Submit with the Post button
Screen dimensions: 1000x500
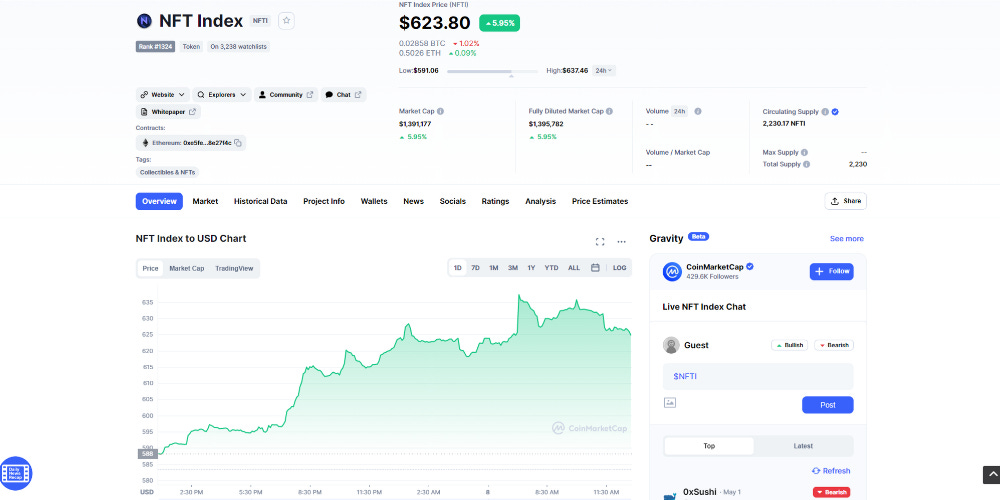click(828, 405)
